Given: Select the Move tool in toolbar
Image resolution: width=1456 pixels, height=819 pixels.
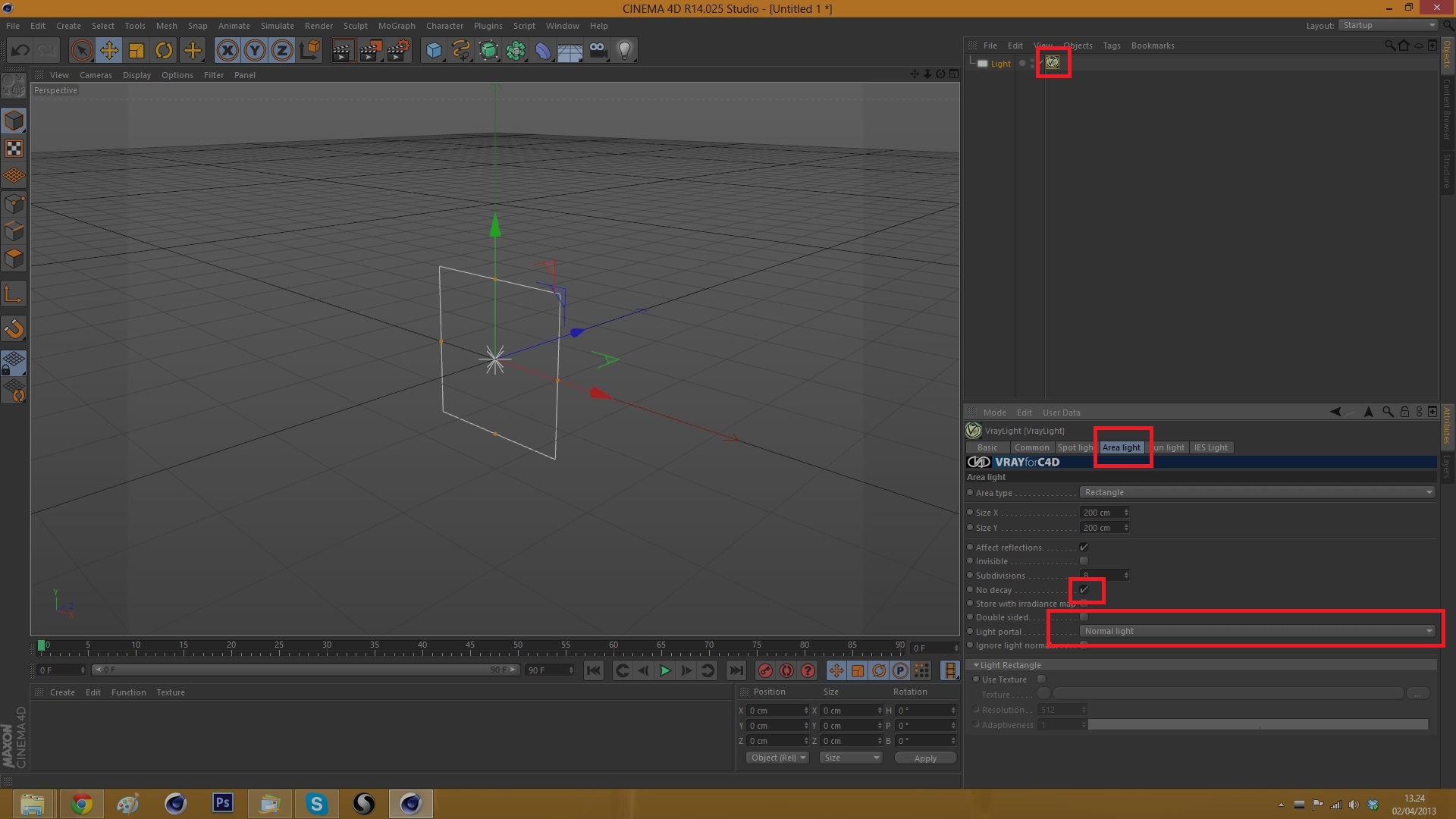Looking at the screenshot, I should click(x=109, y=51).
